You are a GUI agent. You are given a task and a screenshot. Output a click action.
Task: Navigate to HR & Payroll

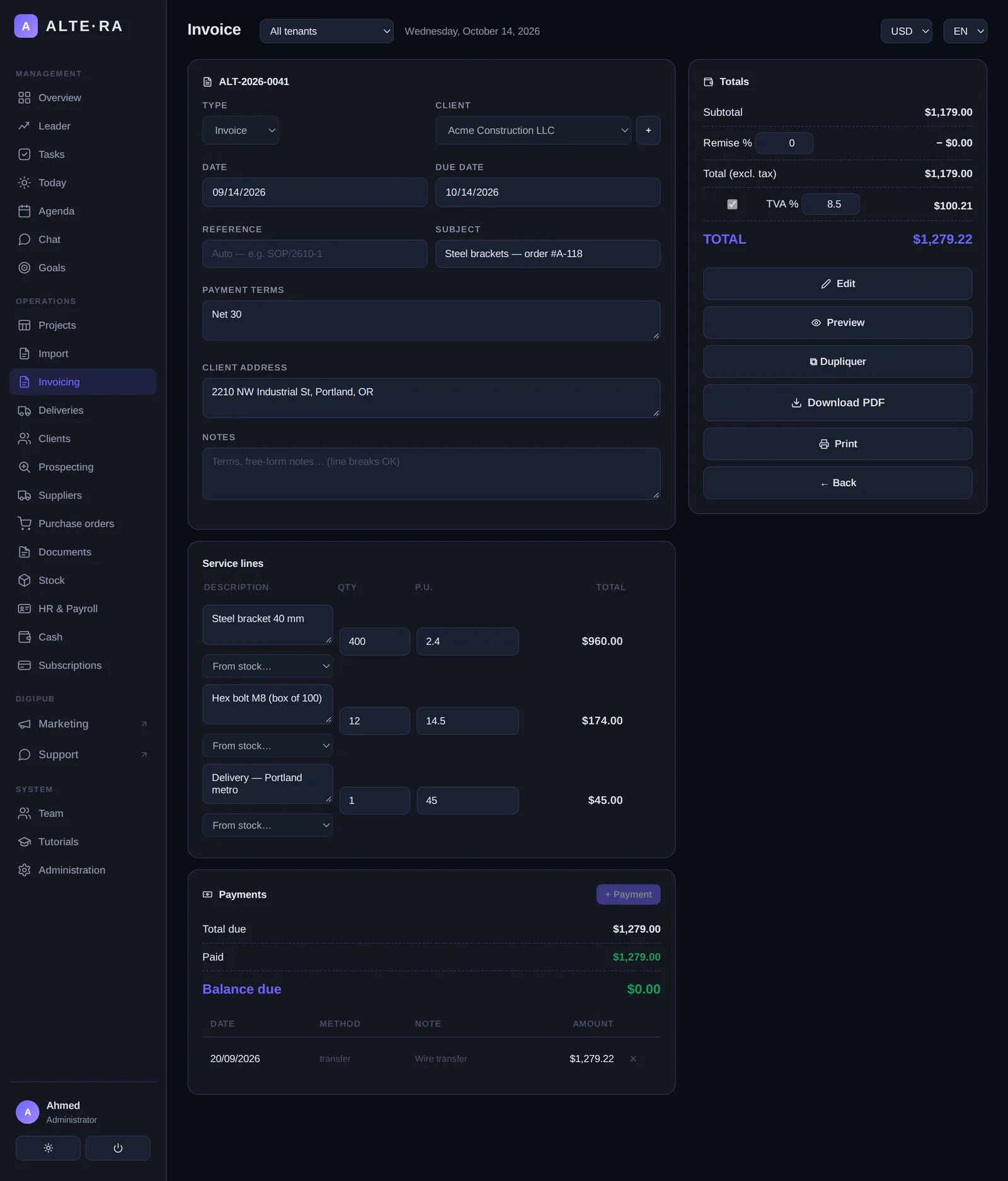tap(83, 609)
